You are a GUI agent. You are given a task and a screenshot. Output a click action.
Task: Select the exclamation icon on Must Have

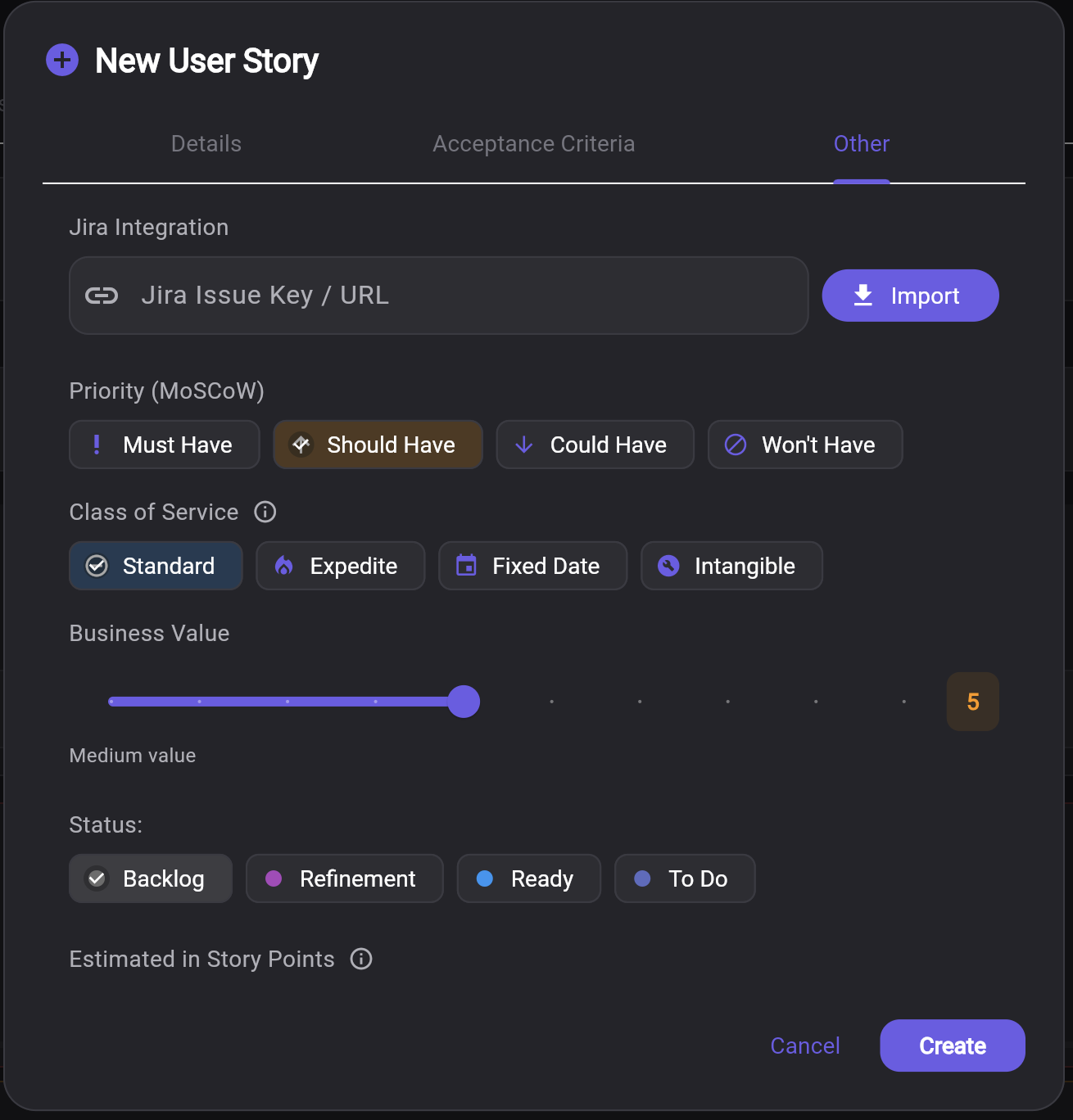(97, 445)
